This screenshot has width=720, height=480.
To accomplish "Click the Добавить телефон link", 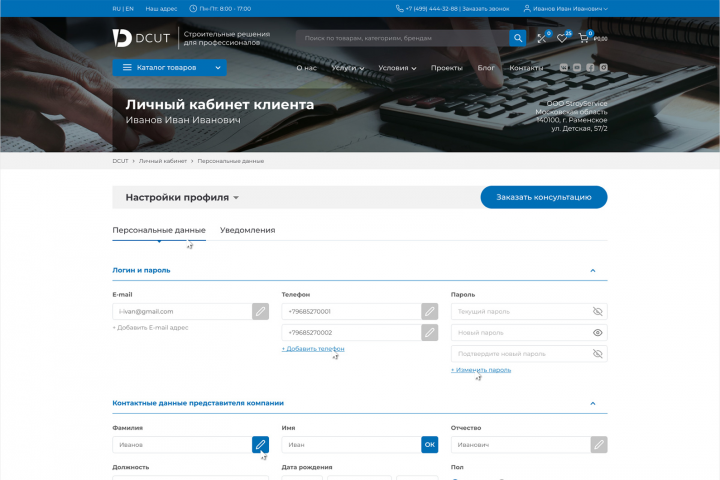I will (x=313, y=349).
